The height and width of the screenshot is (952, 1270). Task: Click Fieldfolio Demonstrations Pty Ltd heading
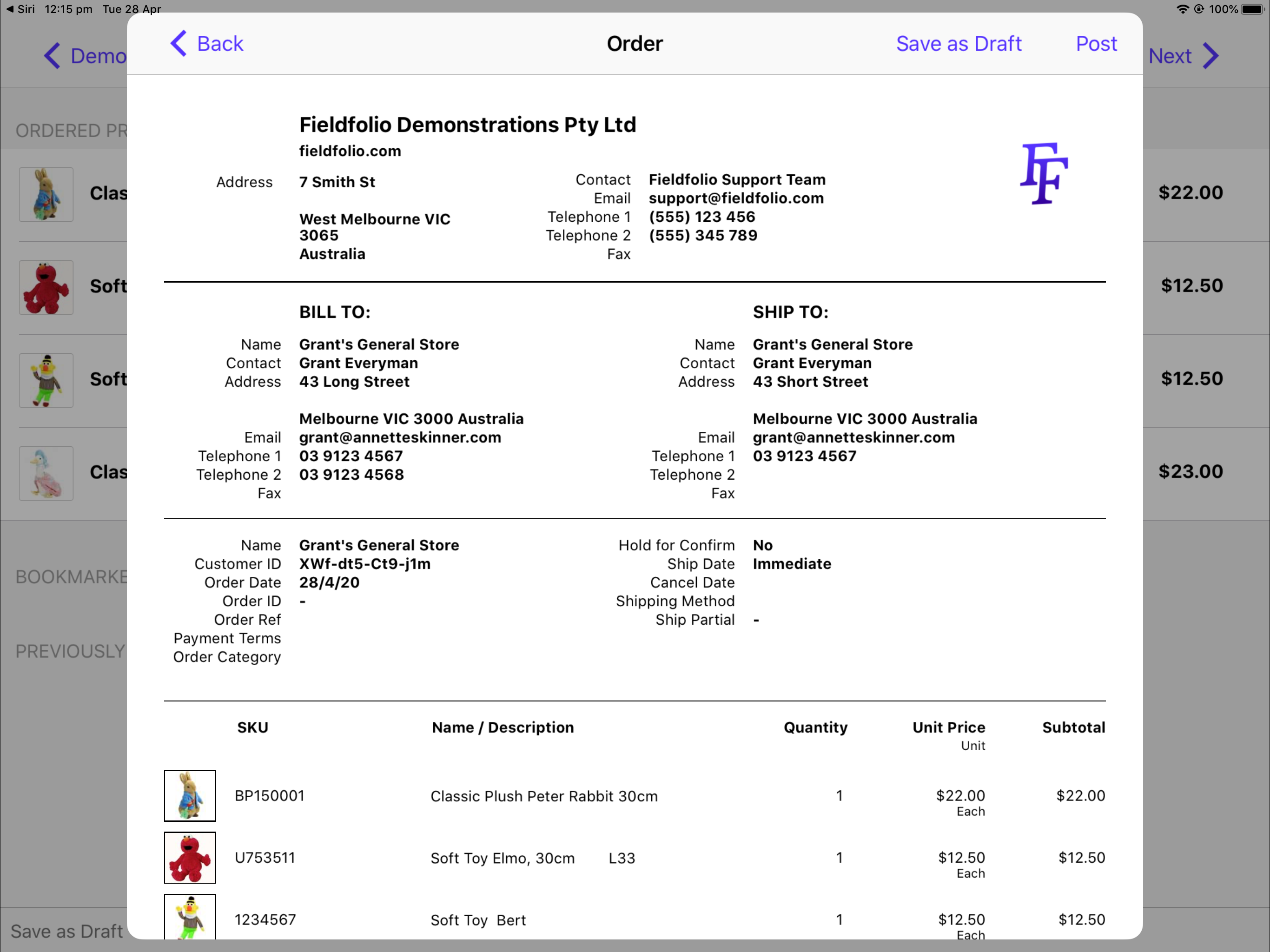tap(467, 125)
